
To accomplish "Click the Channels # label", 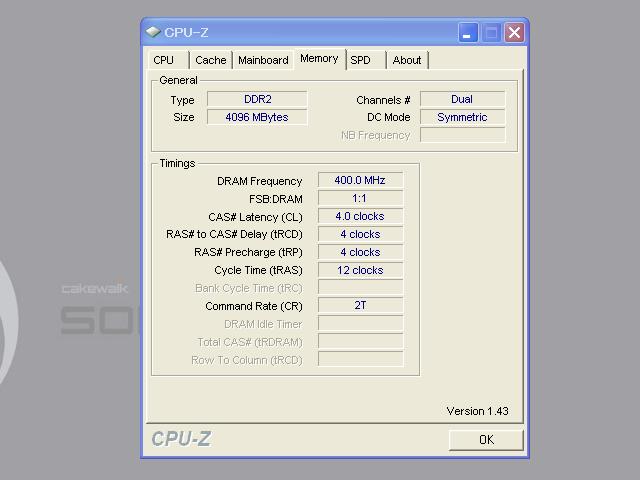I will (x=383, y=100).
